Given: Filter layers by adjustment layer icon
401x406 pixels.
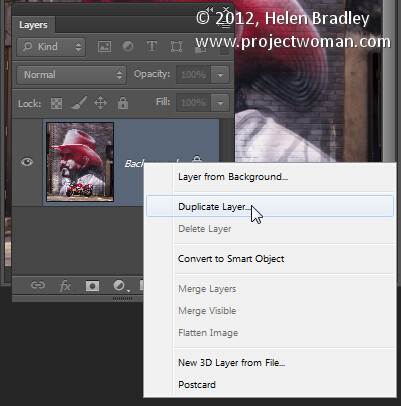Looking at the screenshot, I should (128, 46).
